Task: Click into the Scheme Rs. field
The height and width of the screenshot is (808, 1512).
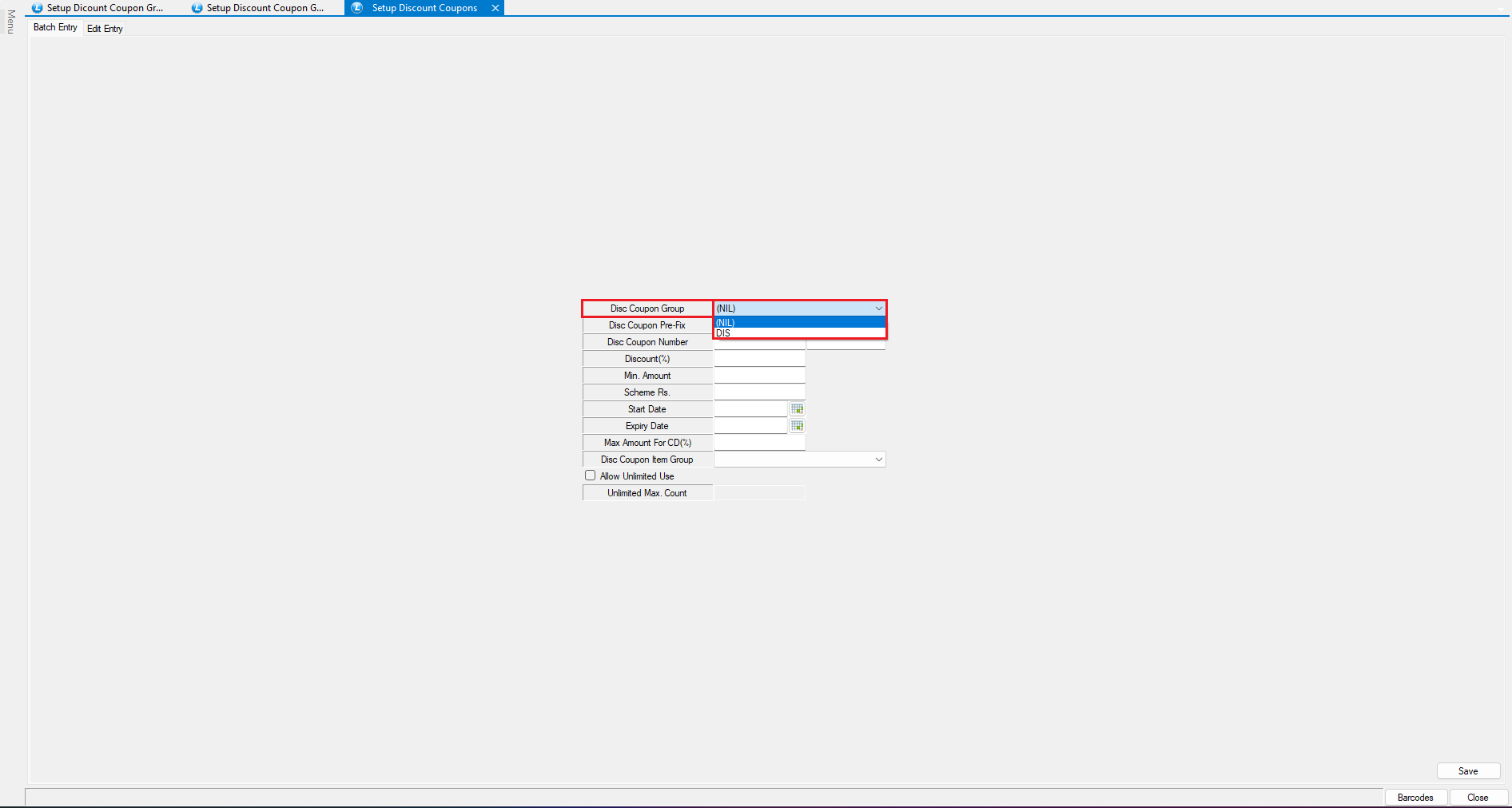Action: (759, 392)
